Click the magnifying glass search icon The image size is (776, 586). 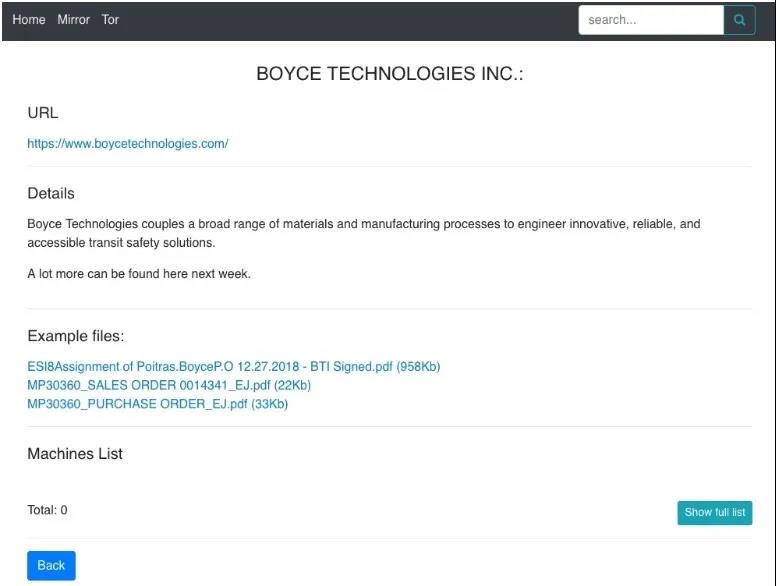[739, 20]
